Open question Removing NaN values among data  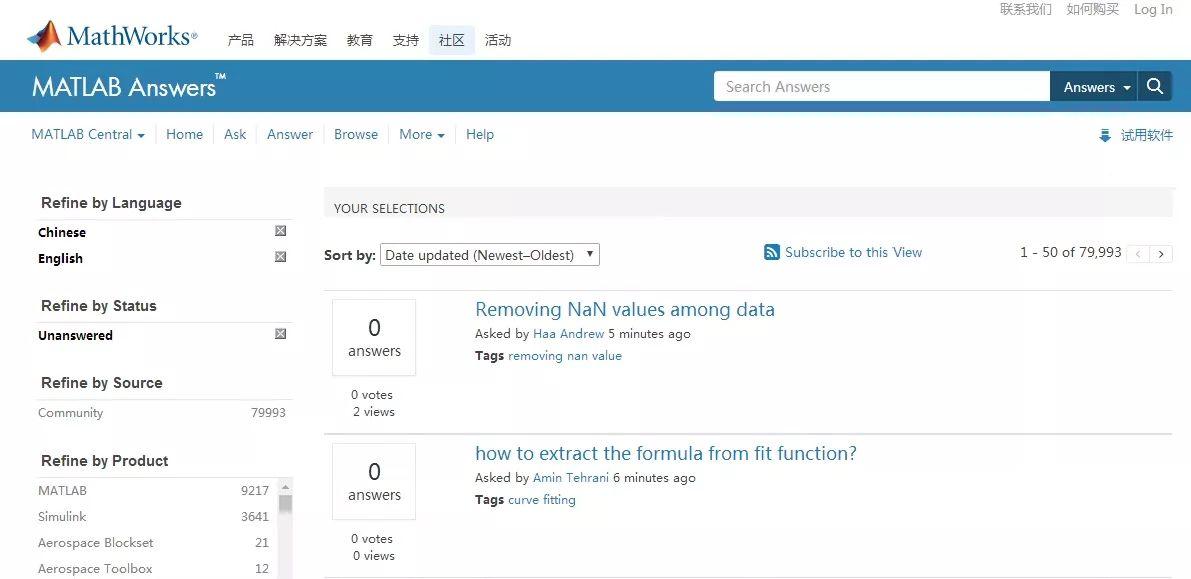pyautogui.click(x=624, y=310)
